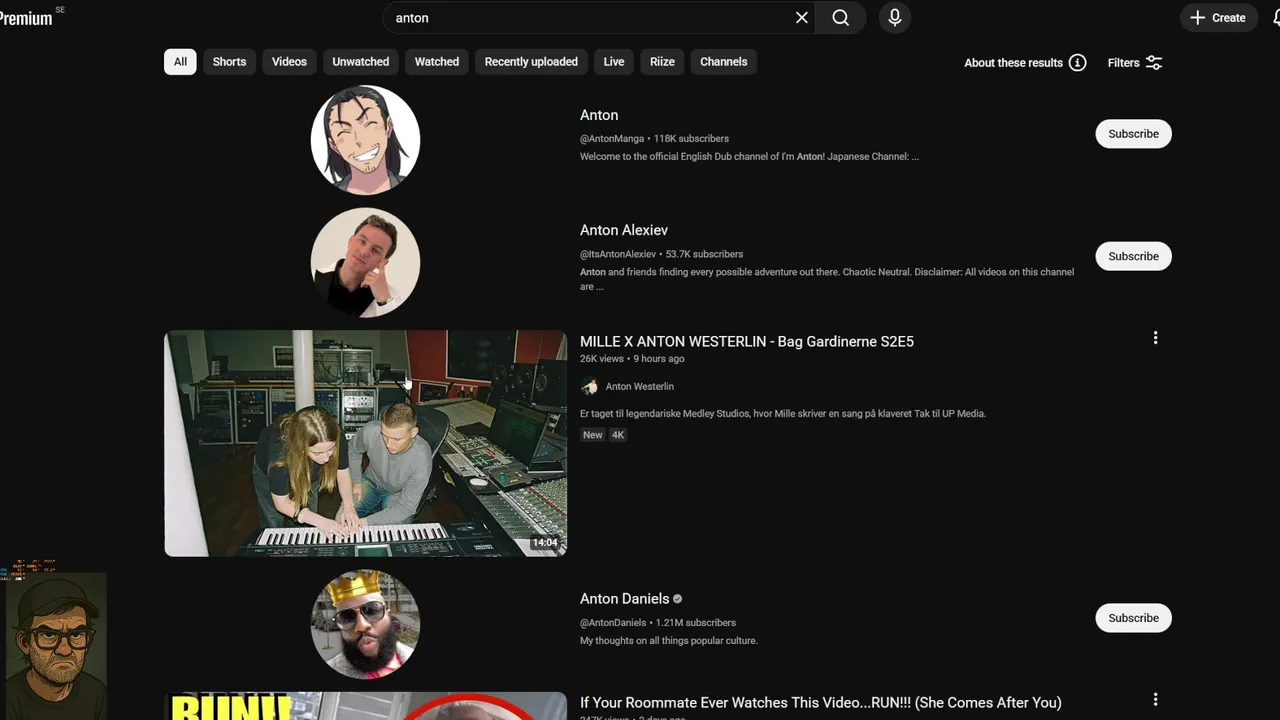Open the Anton Alexiev channel title
Viewport: 1280px width, 720px height.
tap(624, 230)
